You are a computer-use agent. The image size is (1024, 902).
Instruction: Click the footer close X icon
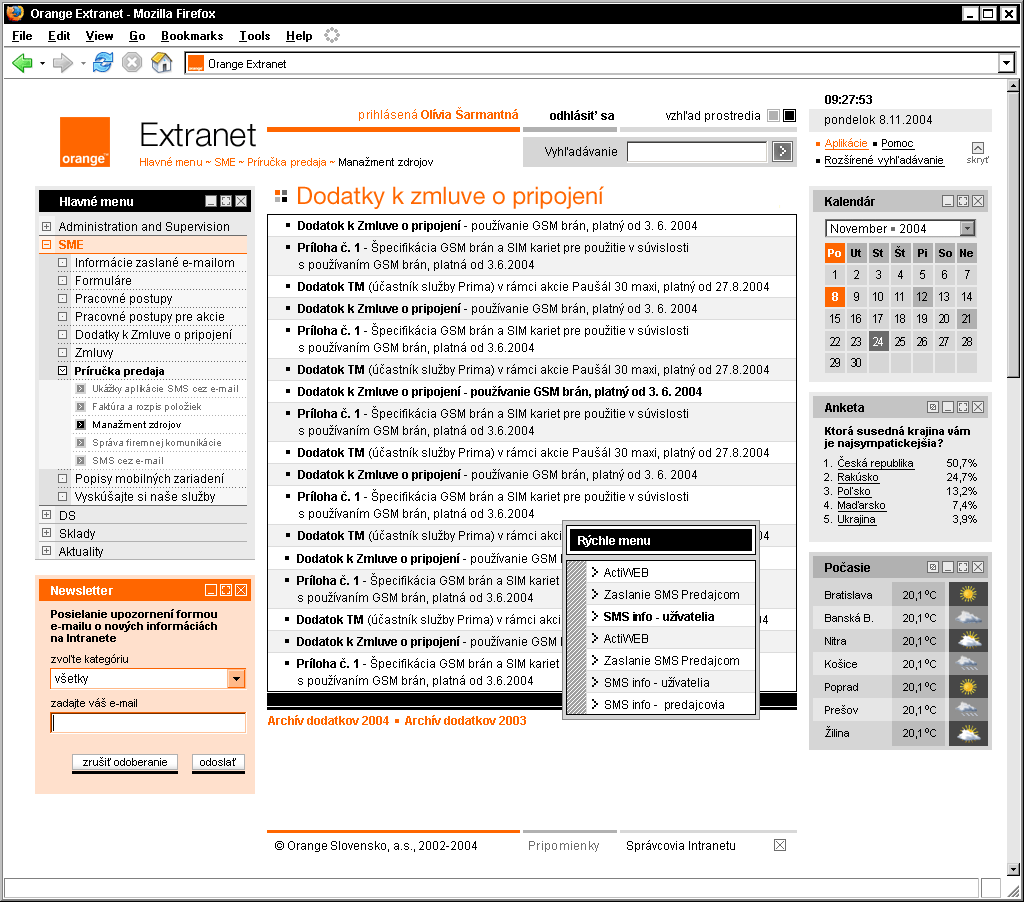pyautogui.click(x=780, y=845)
